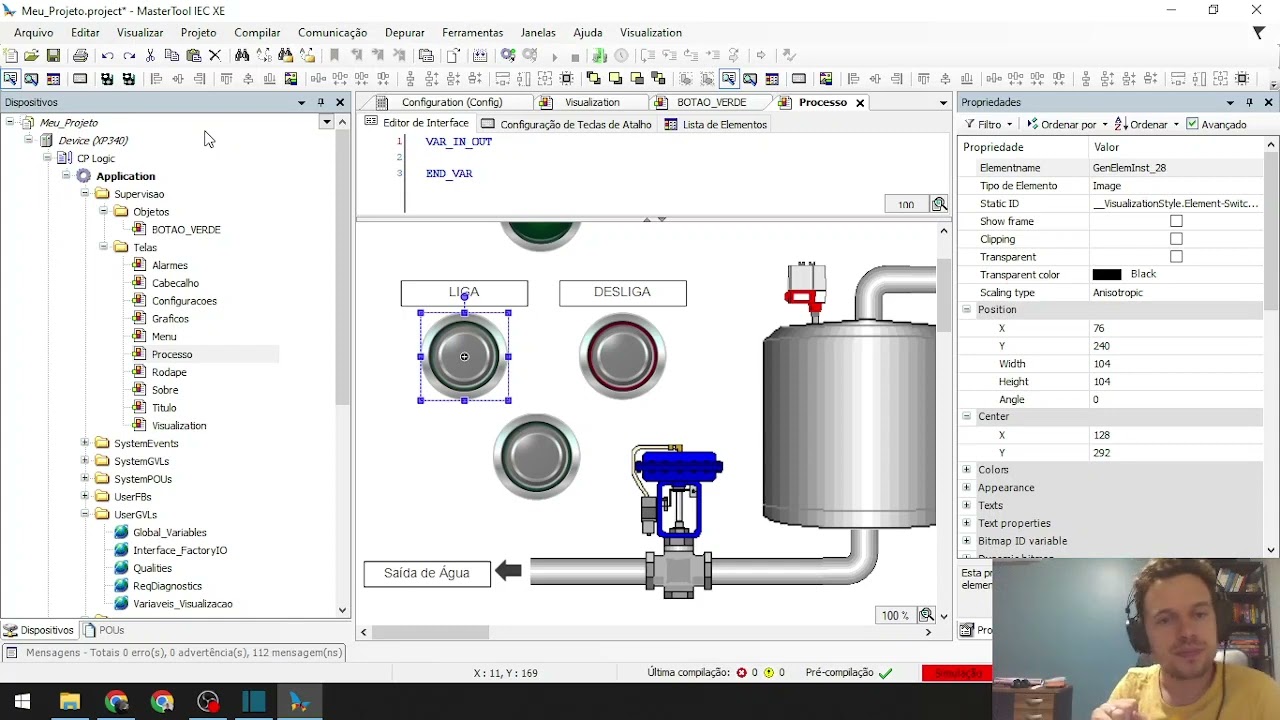
Task: Collapse the Telas folder
Action: point(103,247)
